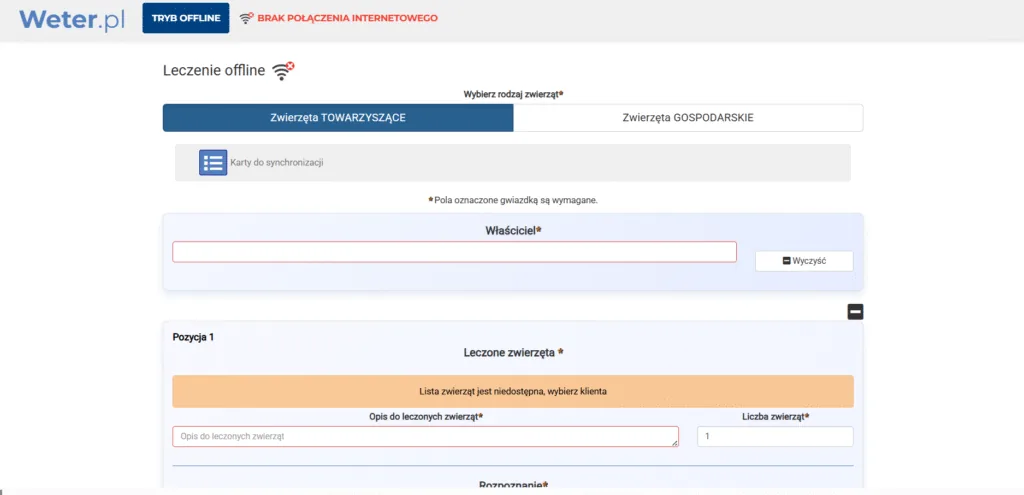Click the orange Lista zwierząt jest niedostępna notice
The image size is (1024, 495).
pos(513,392)
